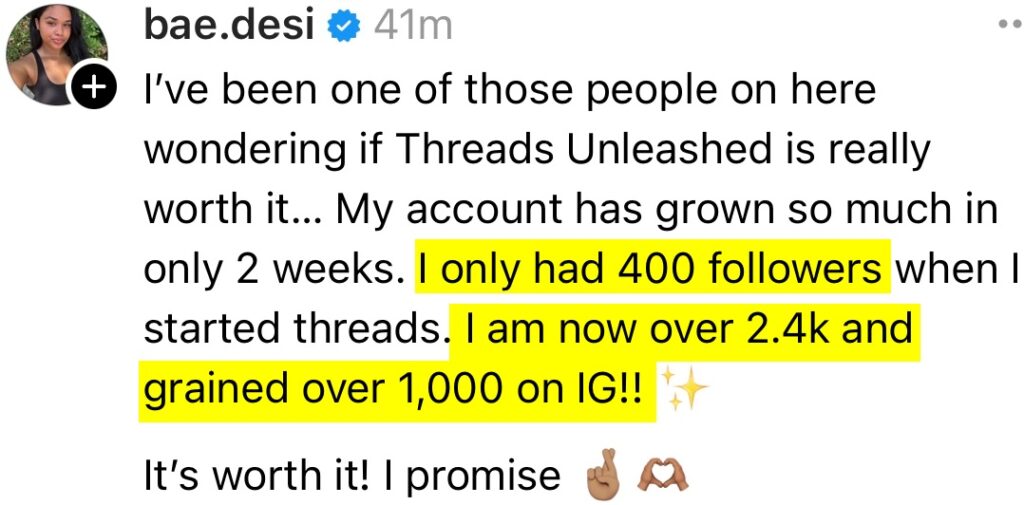
Task: Tap the black plus follow icon on avatar
Action: [x=91, y=89]
